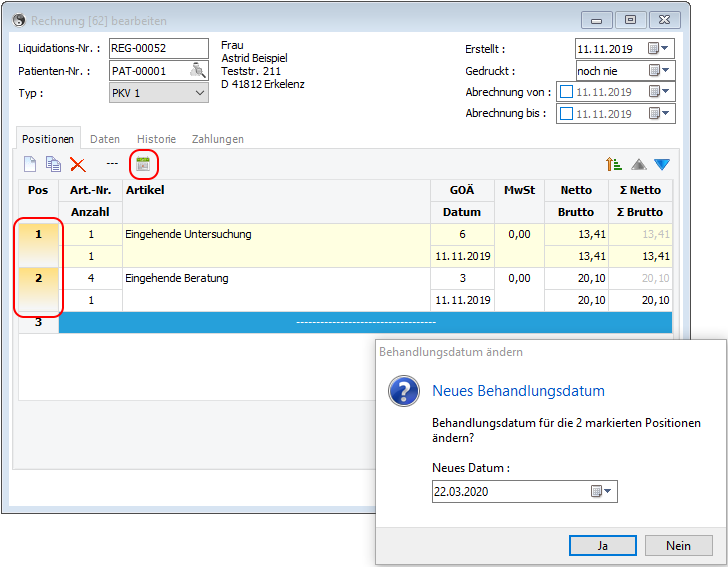
Task: Open the Abrechnung bis calendar dropdown
Action: click(x=659, y=113)
